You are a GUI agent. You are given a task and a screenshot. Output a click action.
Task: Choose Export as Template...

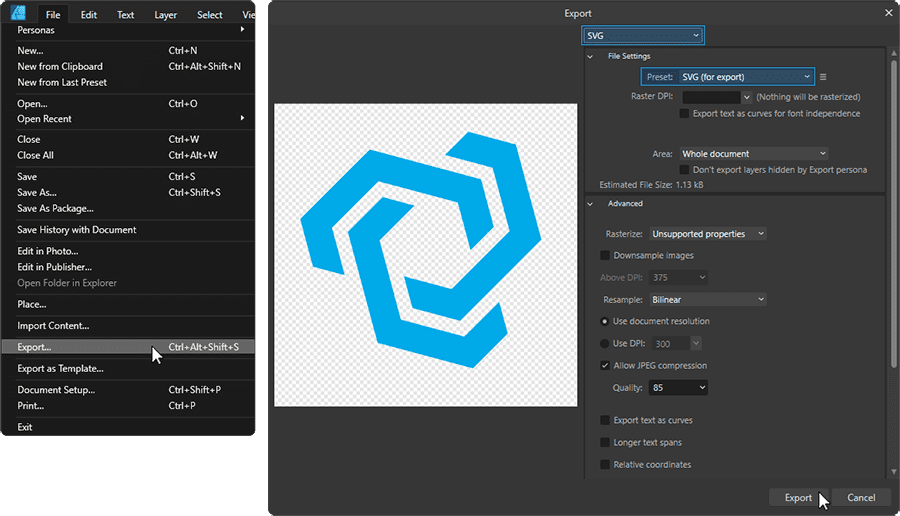click(x=128, y=369)
